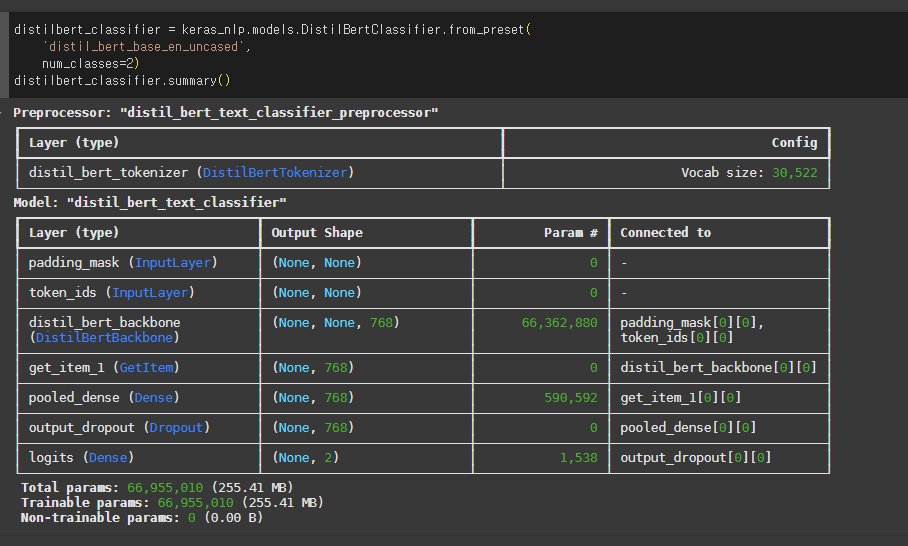Click the DistilBertBackbone type text
The image size is (908, 546).
(104, 338)
